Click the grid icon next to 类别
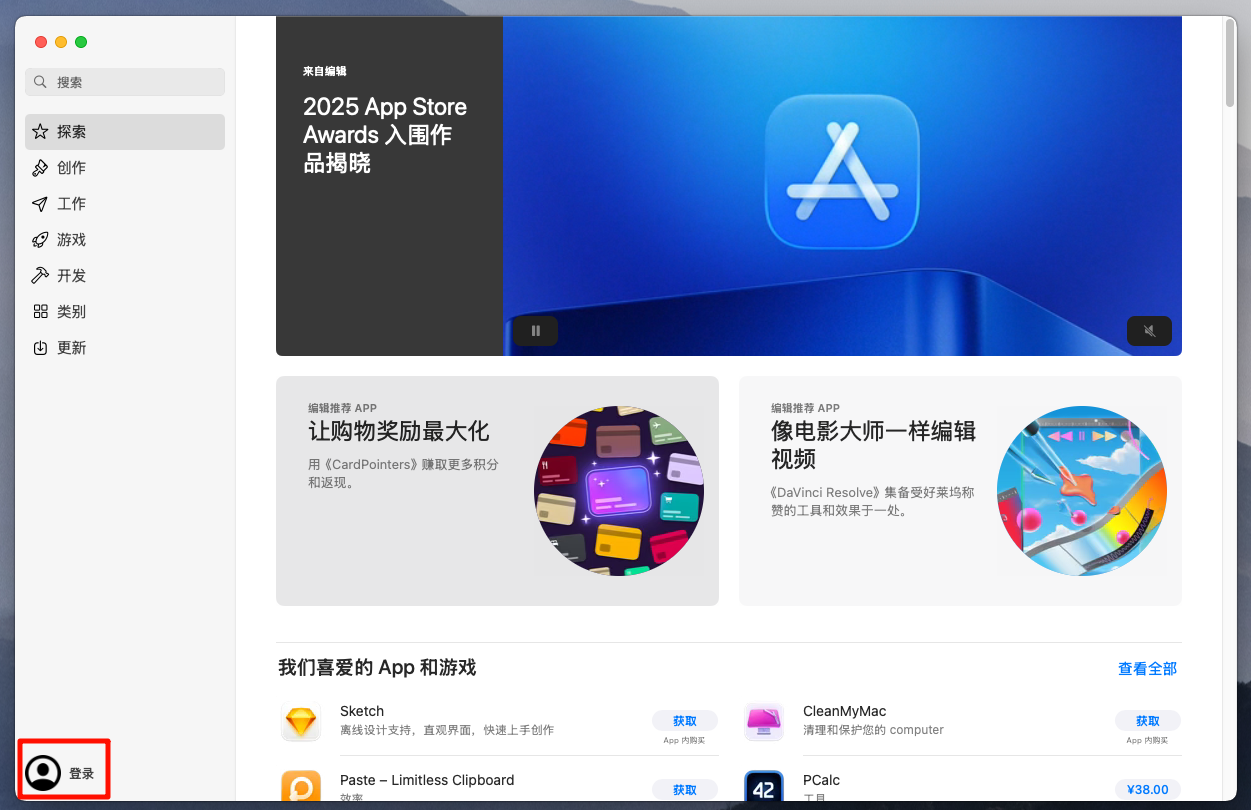 [x=40, y=312]
